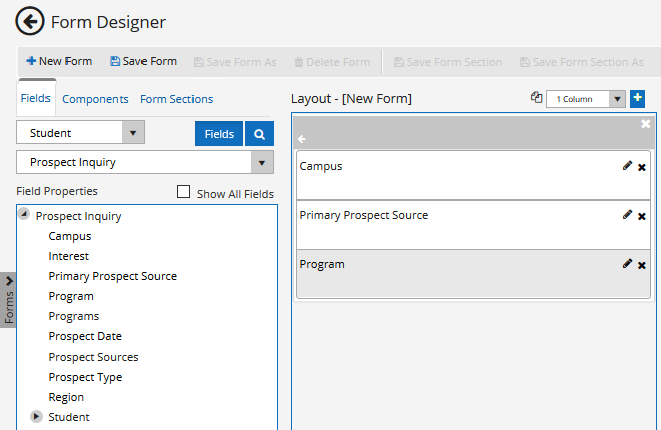Screen dimensions: 661x430
Task: Click the copy layout icon
Action: [536, 98]
